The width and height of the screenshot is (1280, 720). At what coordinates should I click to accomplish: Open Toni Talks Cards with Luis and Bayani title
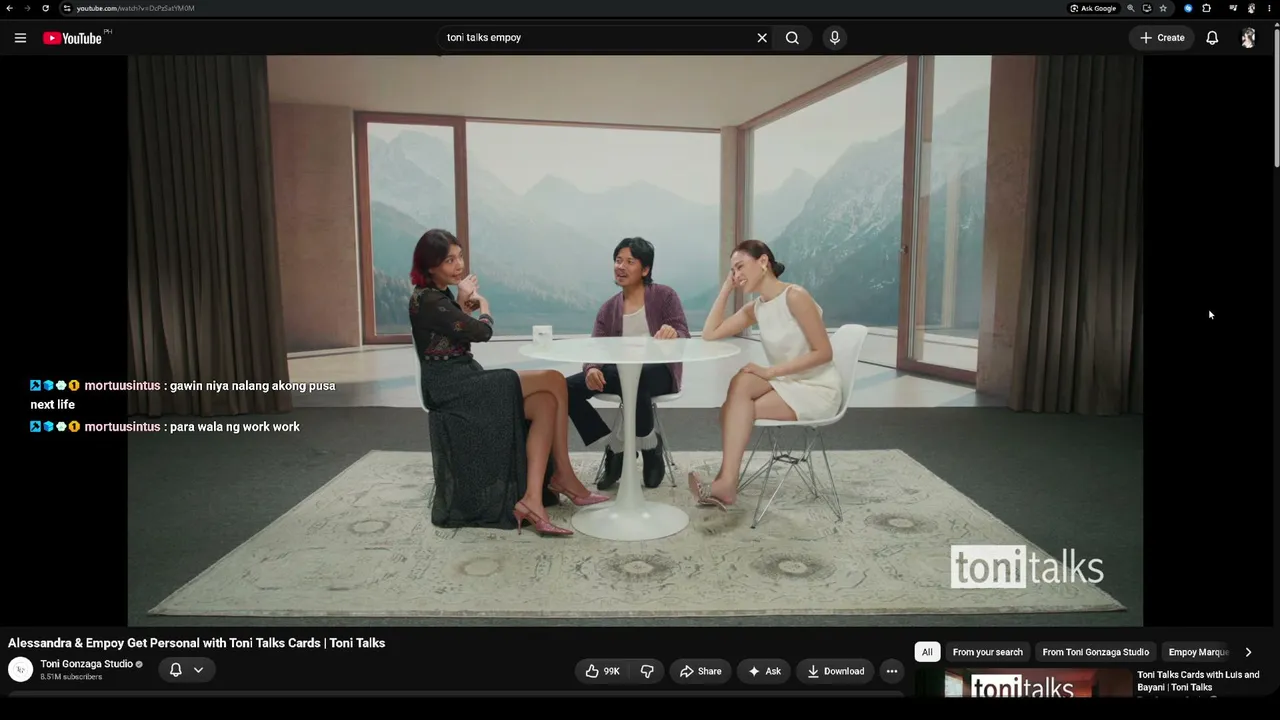click(x=1198, y=681)
